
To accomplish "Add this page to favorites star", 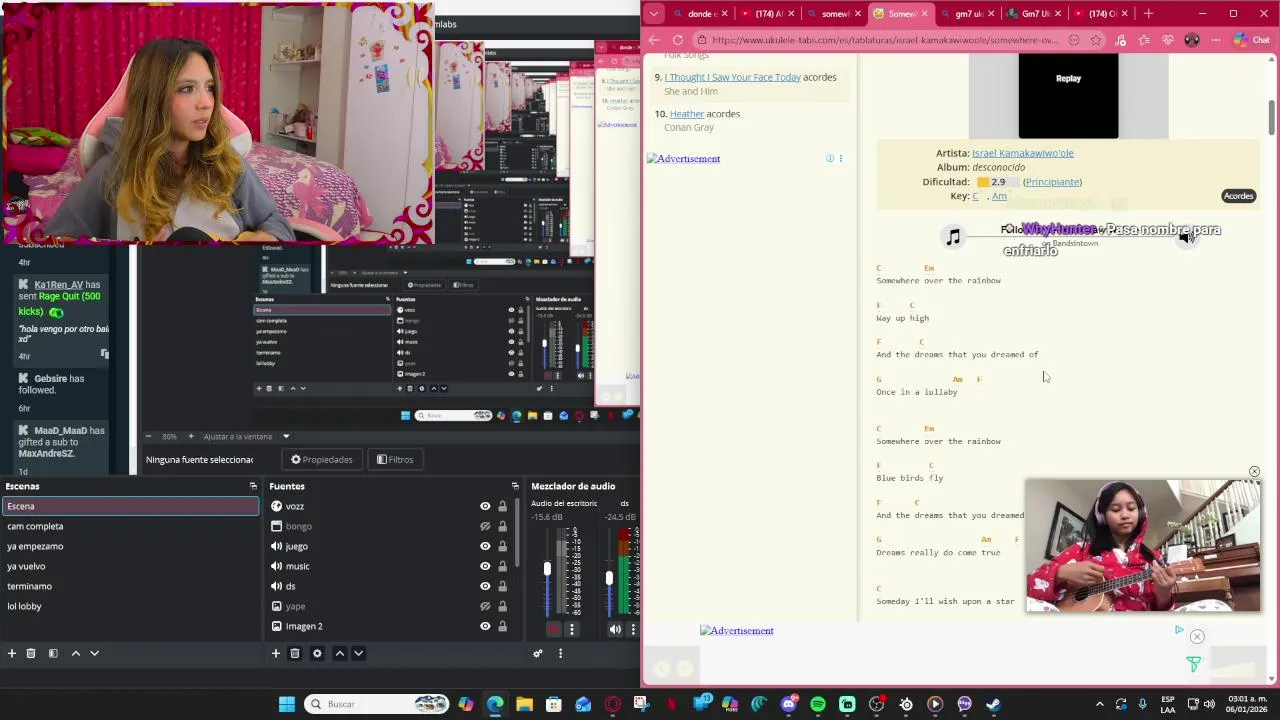I will click(1096, 40).
